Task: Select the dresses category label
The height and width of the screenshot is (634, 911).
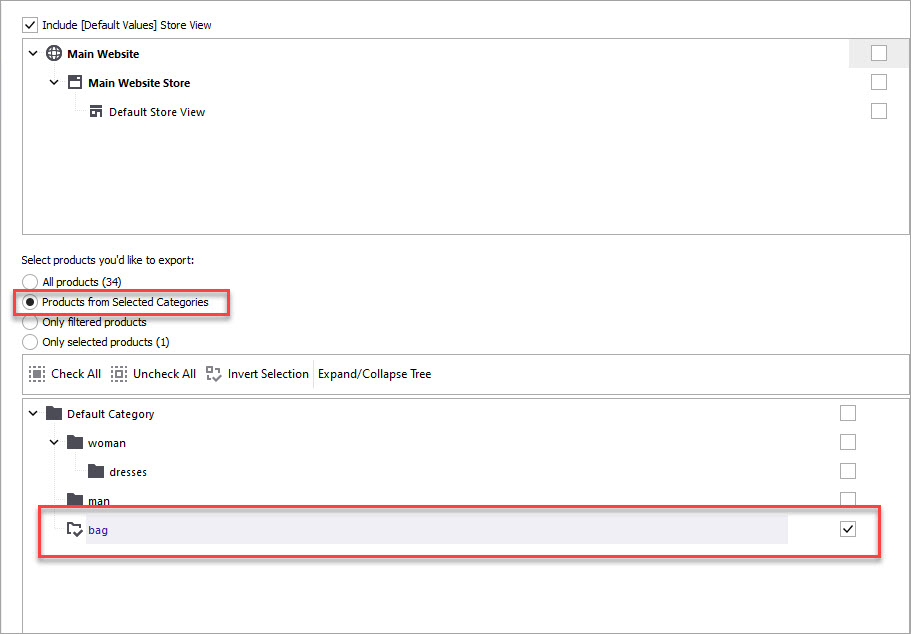Action: pyautogui.click(x=128, y=472)
